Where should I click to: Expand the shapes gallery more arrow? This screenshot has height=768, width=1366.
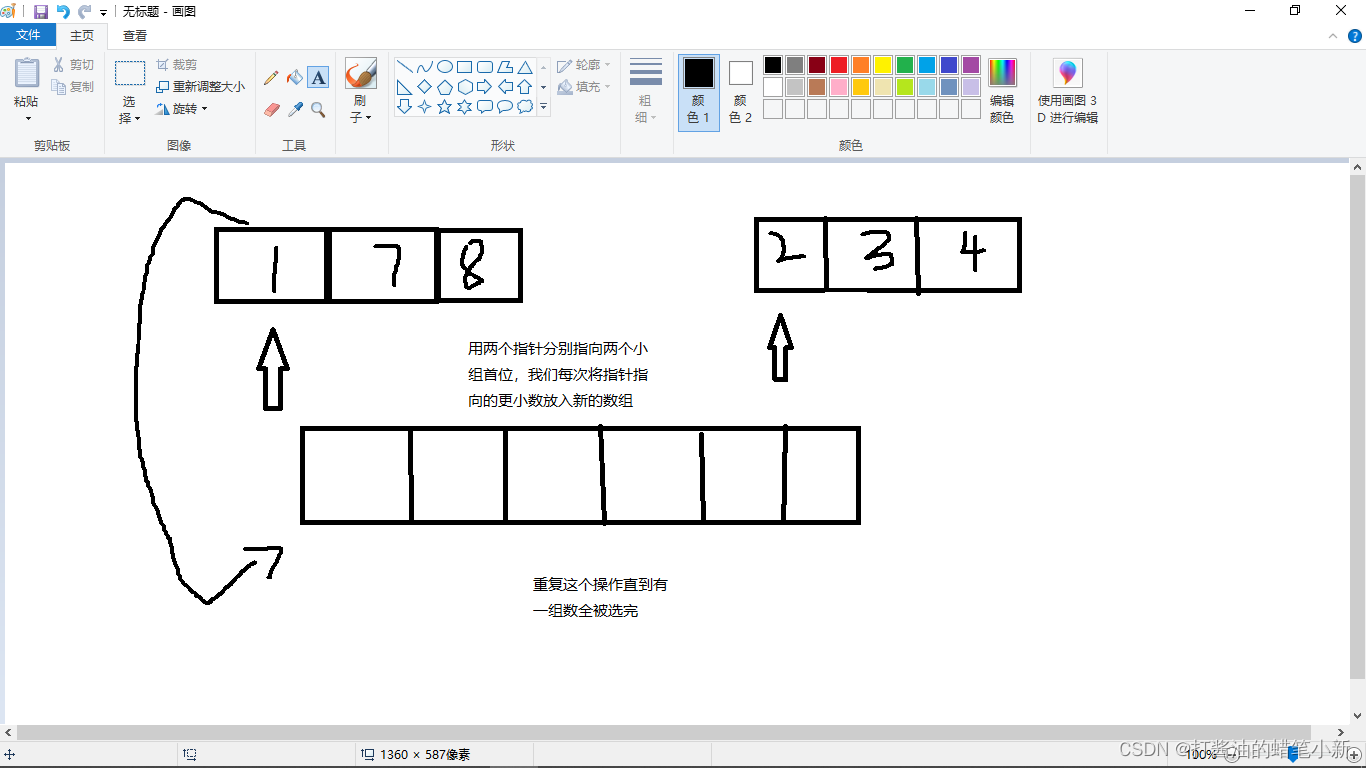click(544, 106)
